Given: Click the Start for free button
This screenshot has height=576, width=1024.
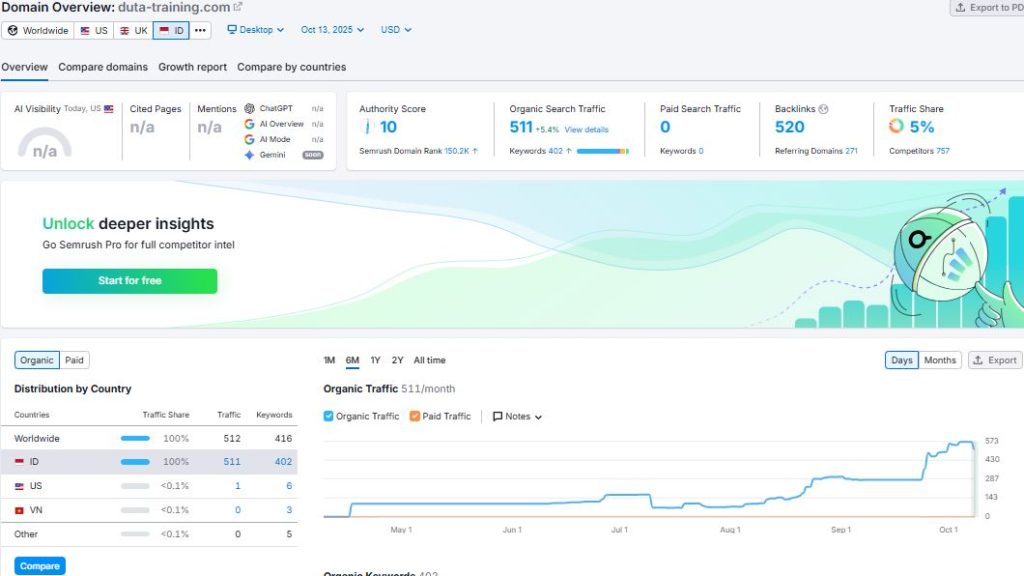Looking at the screenshot, I should pos(130,281).
